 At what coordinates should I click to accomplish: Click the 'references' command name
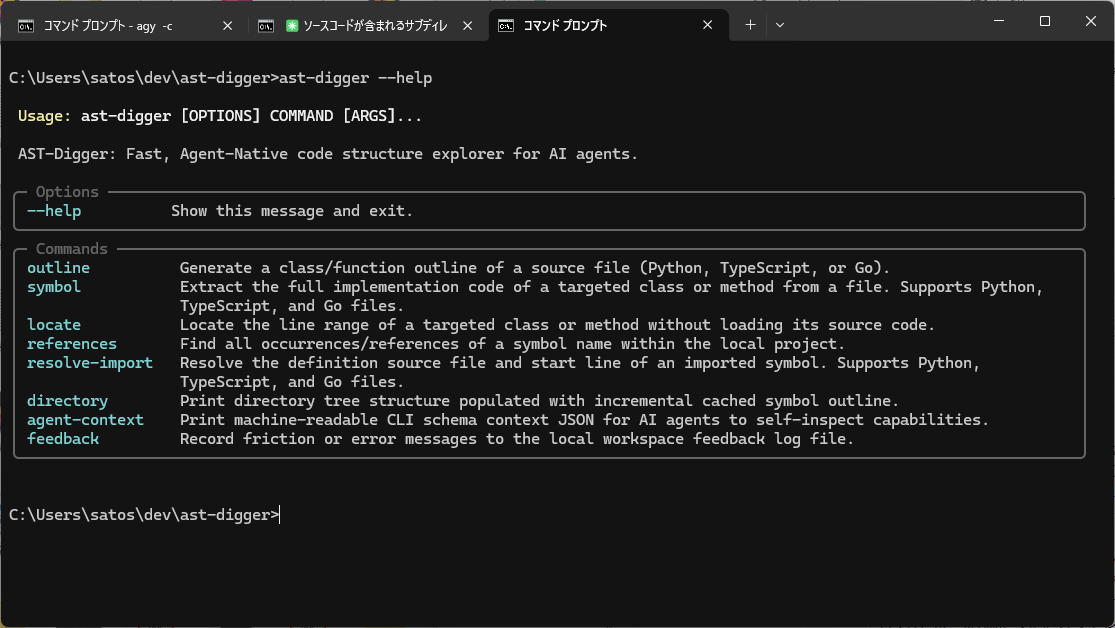click(x=72, y=344)
